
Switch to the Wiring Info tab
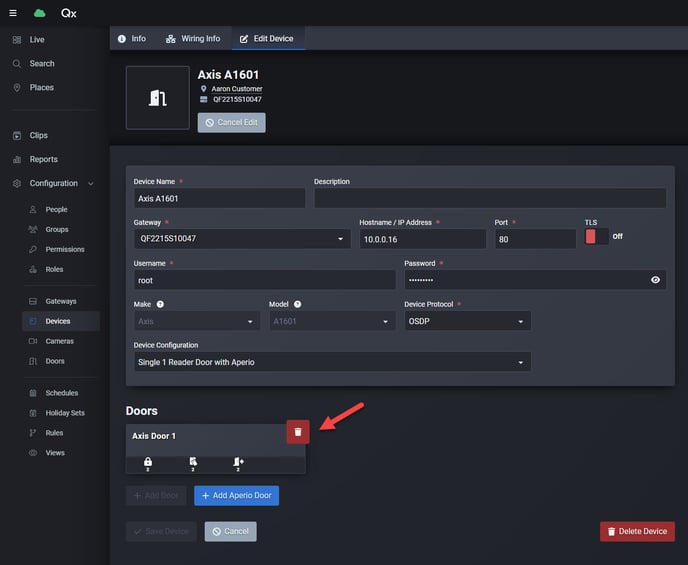(x=193, y=39)
